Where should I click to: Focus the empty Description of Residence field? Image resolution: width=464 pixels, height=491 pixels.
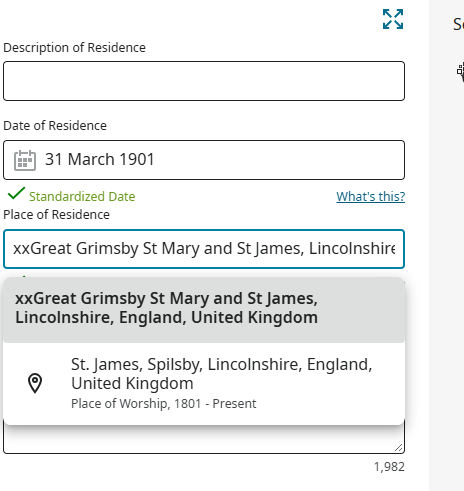204,81
